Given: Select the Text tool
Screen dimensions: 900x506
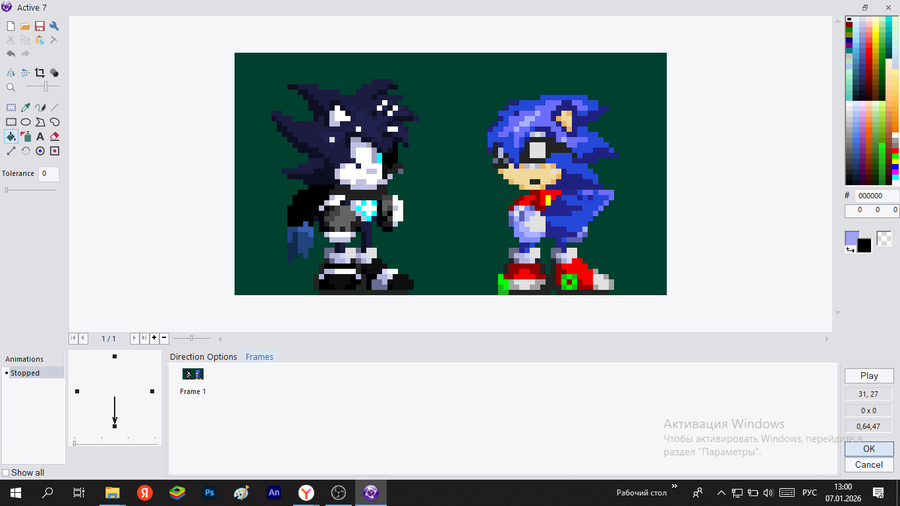Looking at the screenshot, I should point(40,137).
